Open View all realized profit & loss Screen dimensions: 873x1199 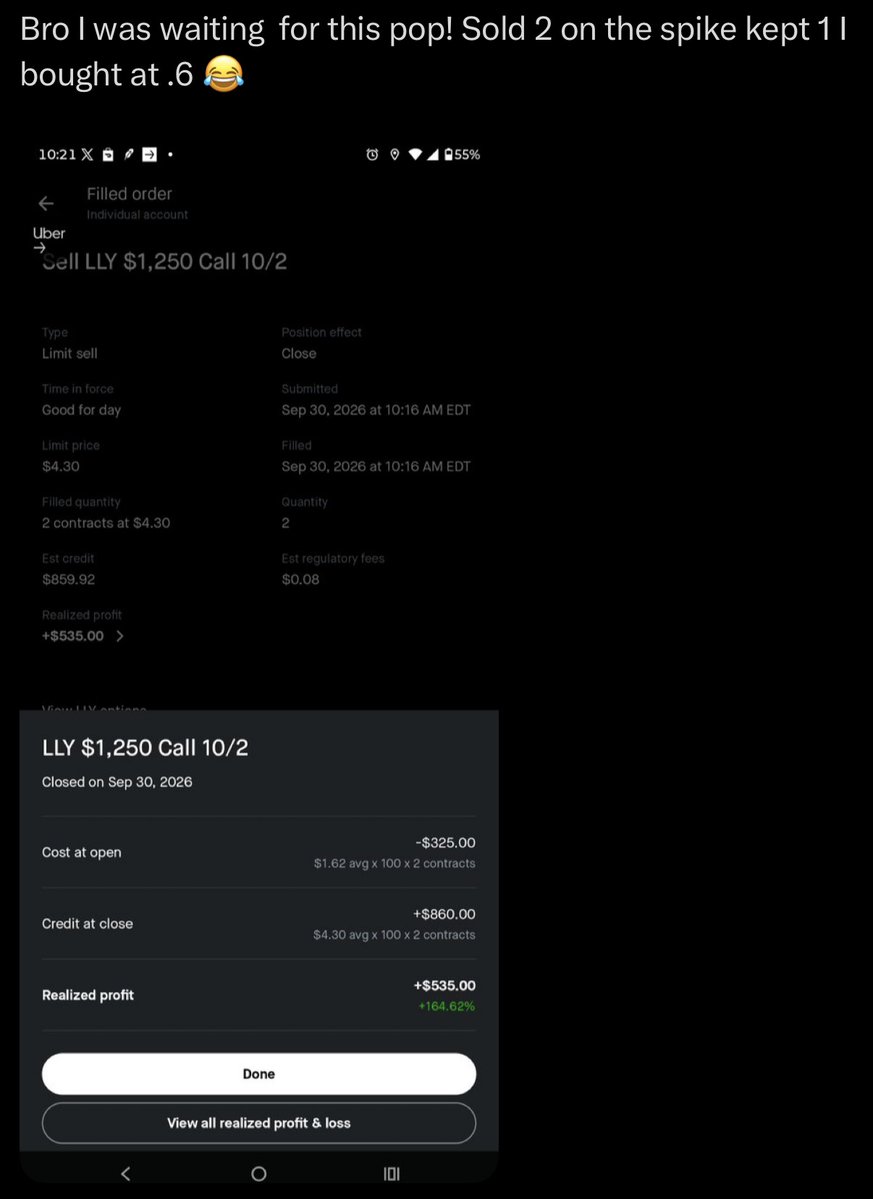click(258, 1123)
